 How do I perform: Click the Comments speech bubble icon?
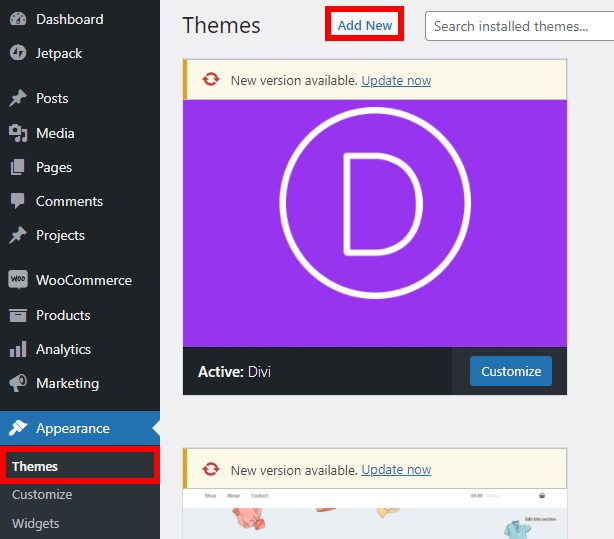[18, 201]
